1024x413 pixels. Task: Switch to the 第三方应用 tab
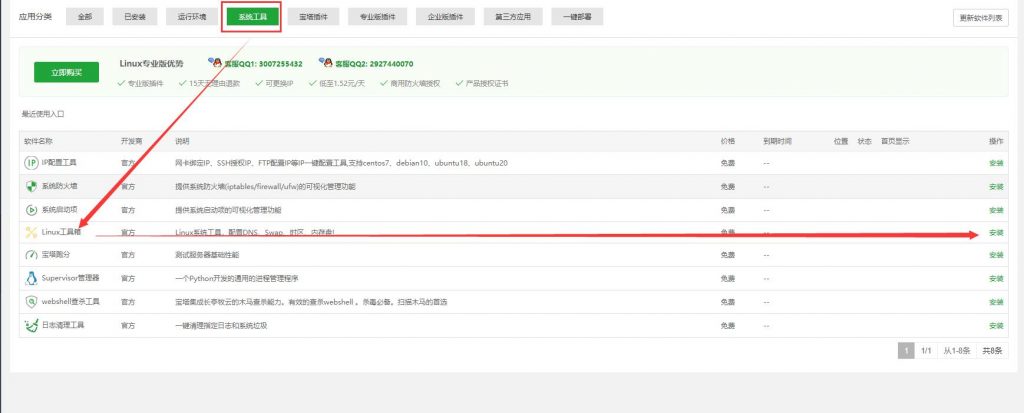[513, 18]
